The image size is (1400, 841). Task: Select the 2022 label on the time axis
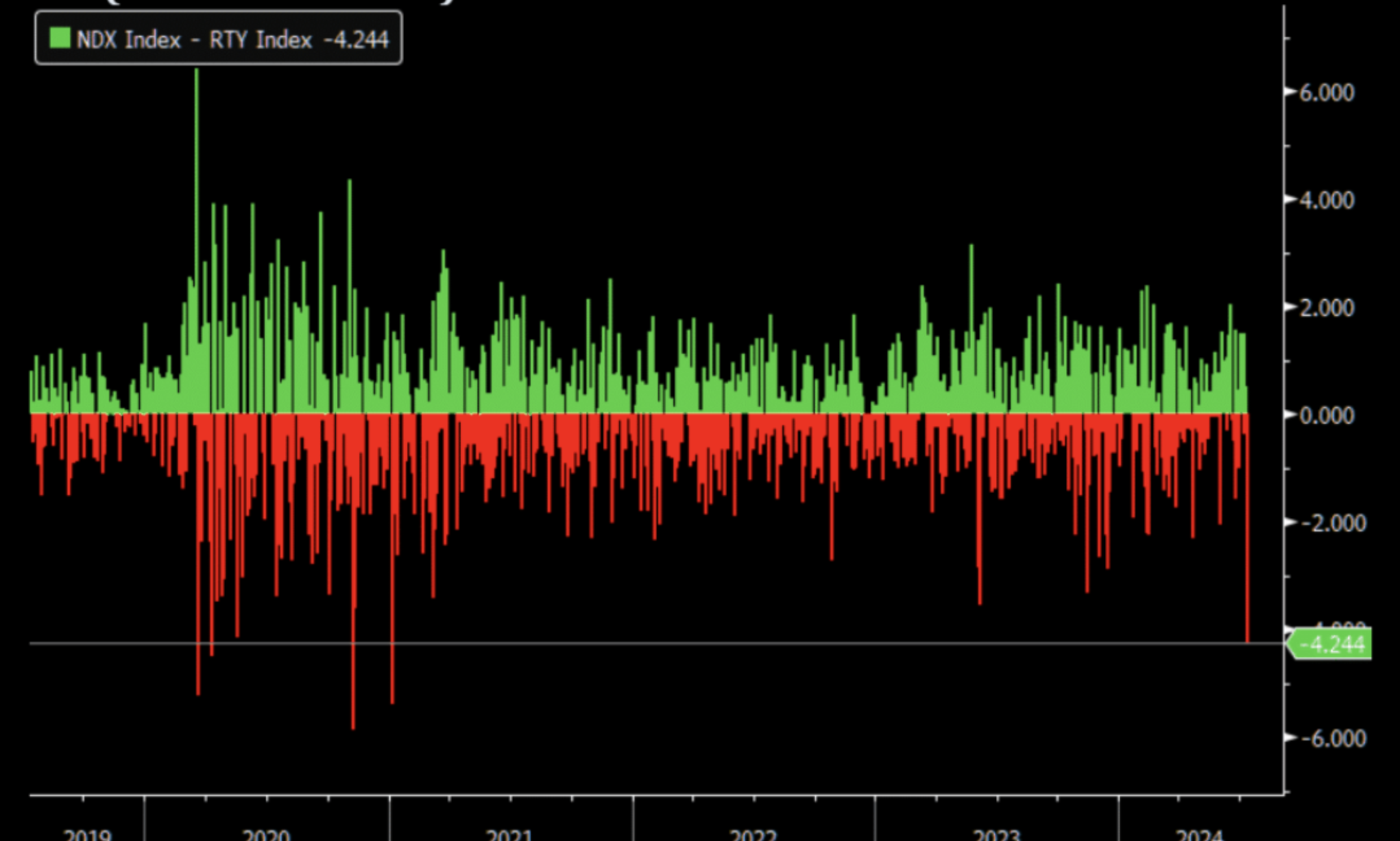tap(753, 835)
